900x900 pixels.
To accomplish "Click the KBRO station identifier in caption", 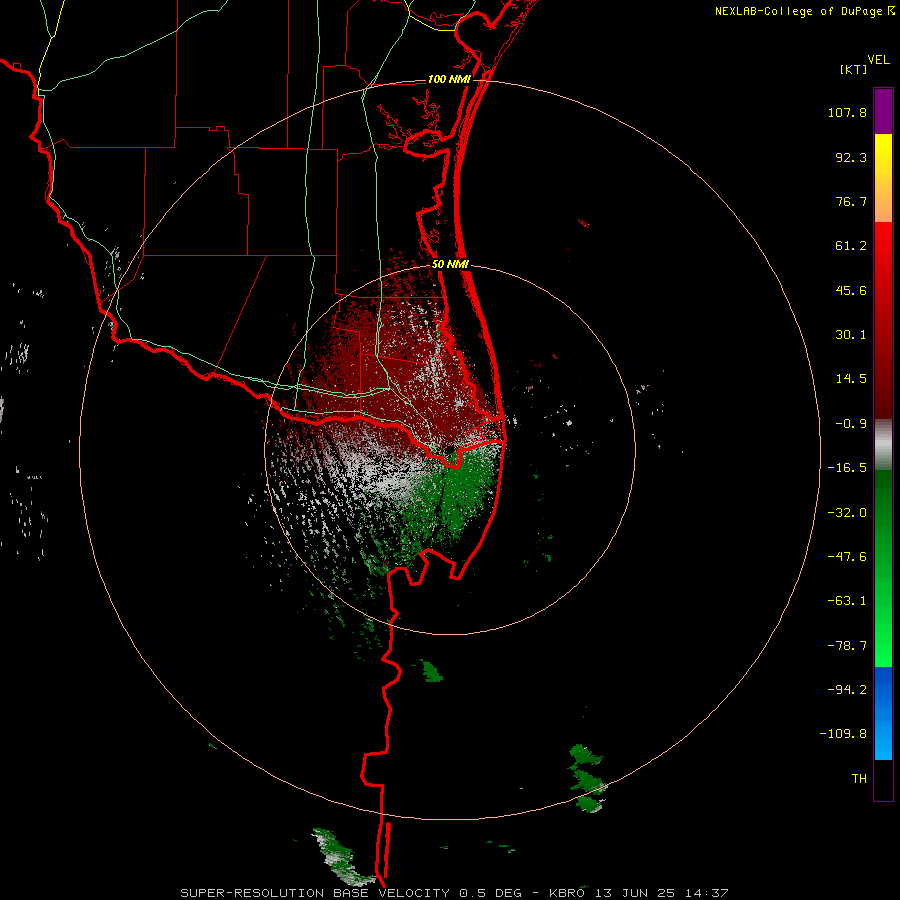I will tap(567, 893).
